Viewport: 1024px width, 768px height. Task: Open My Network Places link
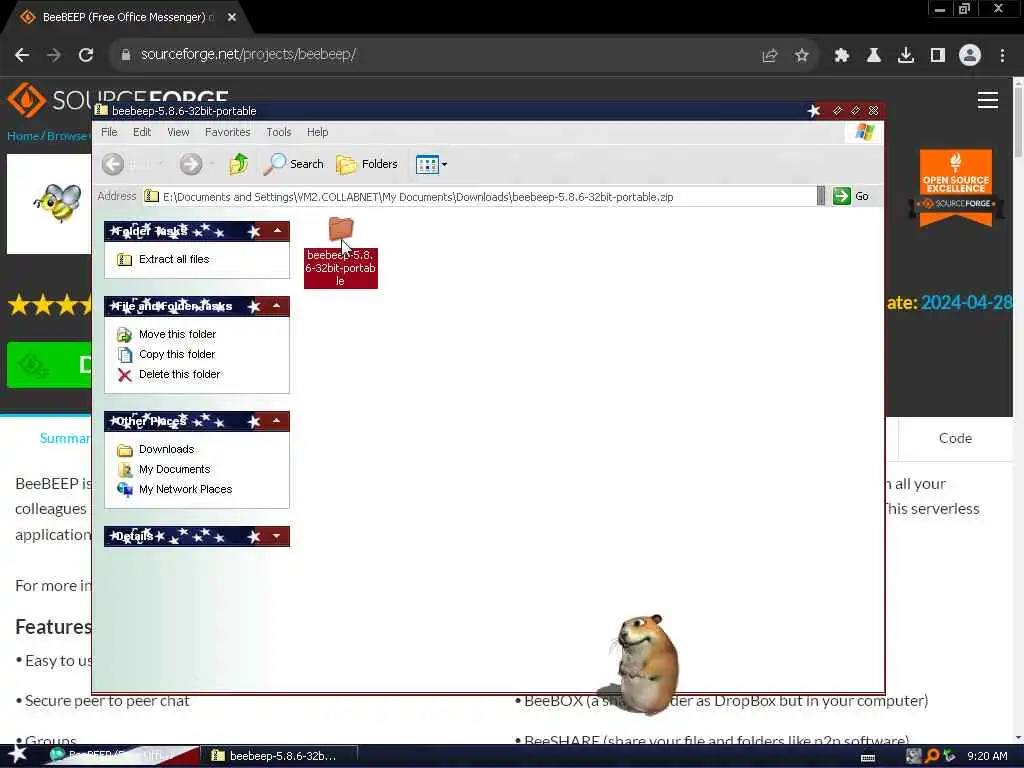(x=185, y=489)
